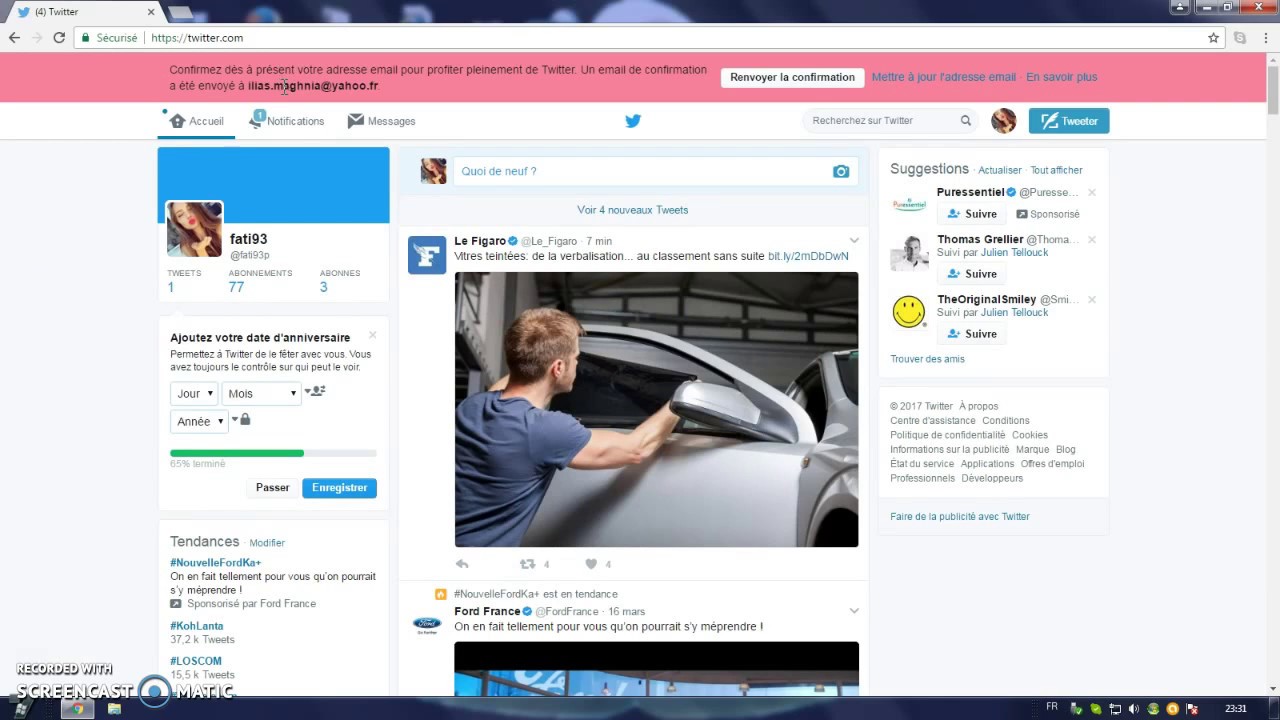Click the orange trending icon above Ford tweet
The height and width of the screenshot is (720, 1280).
(x=440, y=594)
